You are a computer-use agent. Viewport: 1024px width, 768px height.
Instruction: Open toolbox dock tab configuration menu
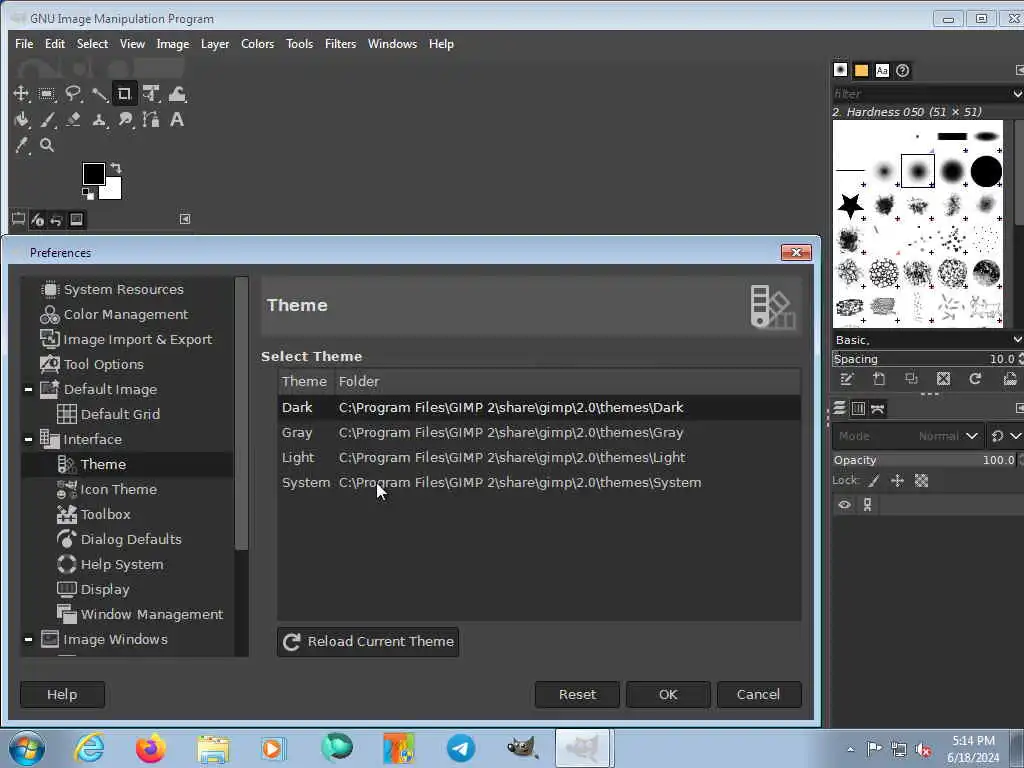coord(185,219)
